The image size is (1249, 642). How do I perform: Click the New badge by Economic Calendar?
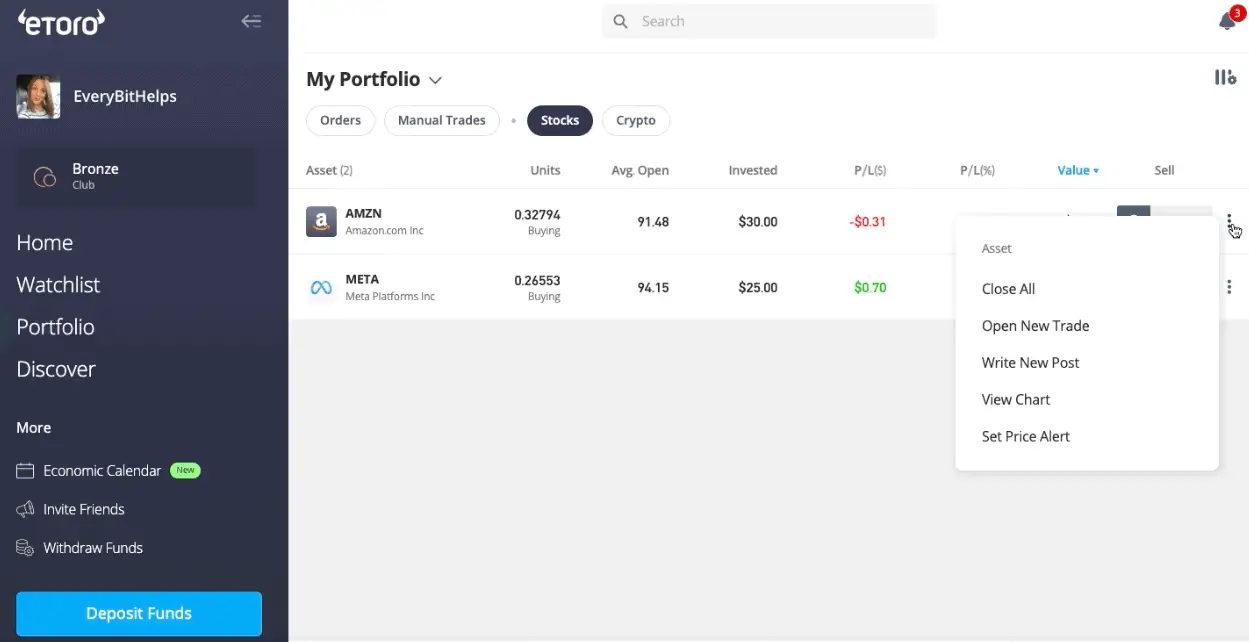pyautogui.click(x=185, y=470)
